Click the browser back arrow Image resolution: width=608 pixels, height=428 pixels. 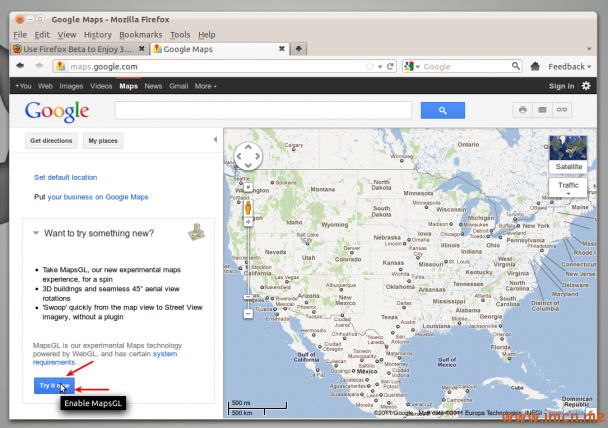20,66
